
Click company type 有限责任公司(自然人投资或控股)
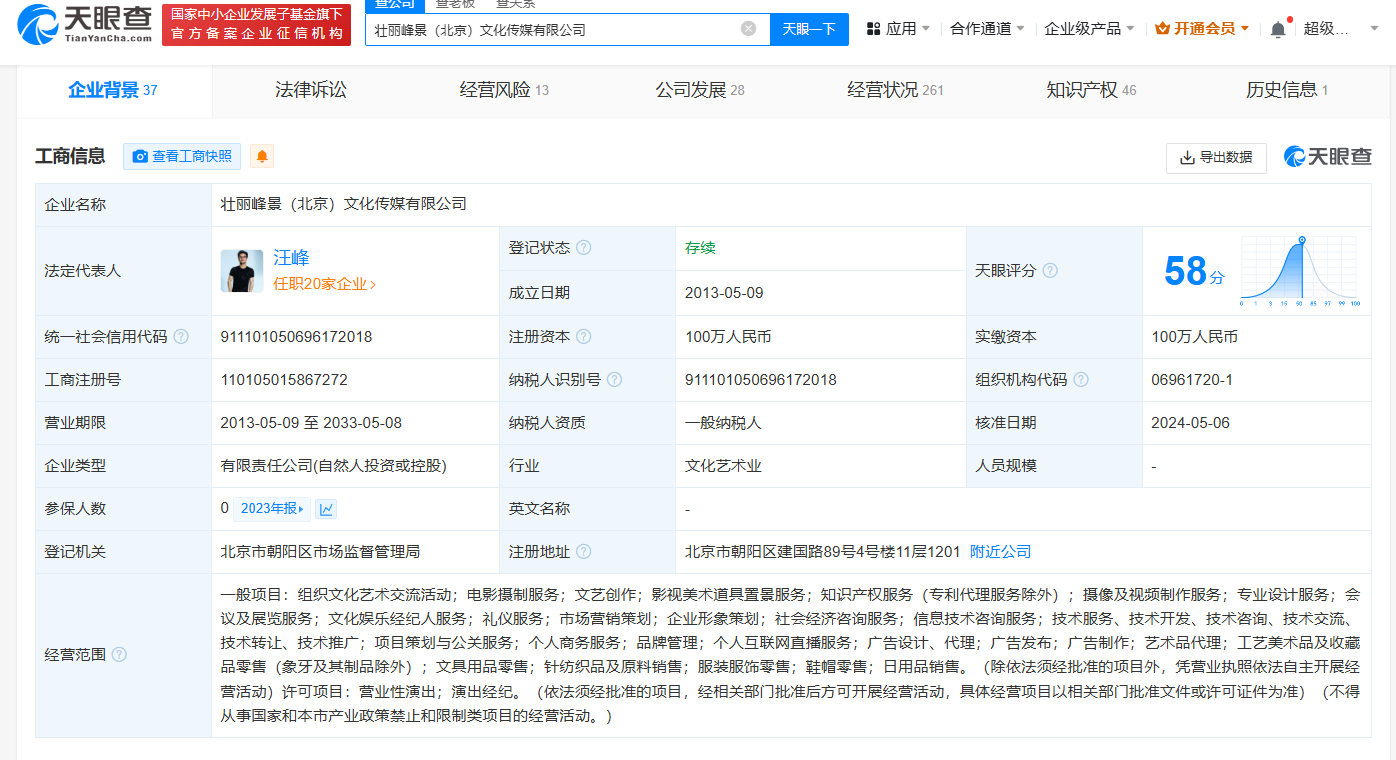(333, 466)
